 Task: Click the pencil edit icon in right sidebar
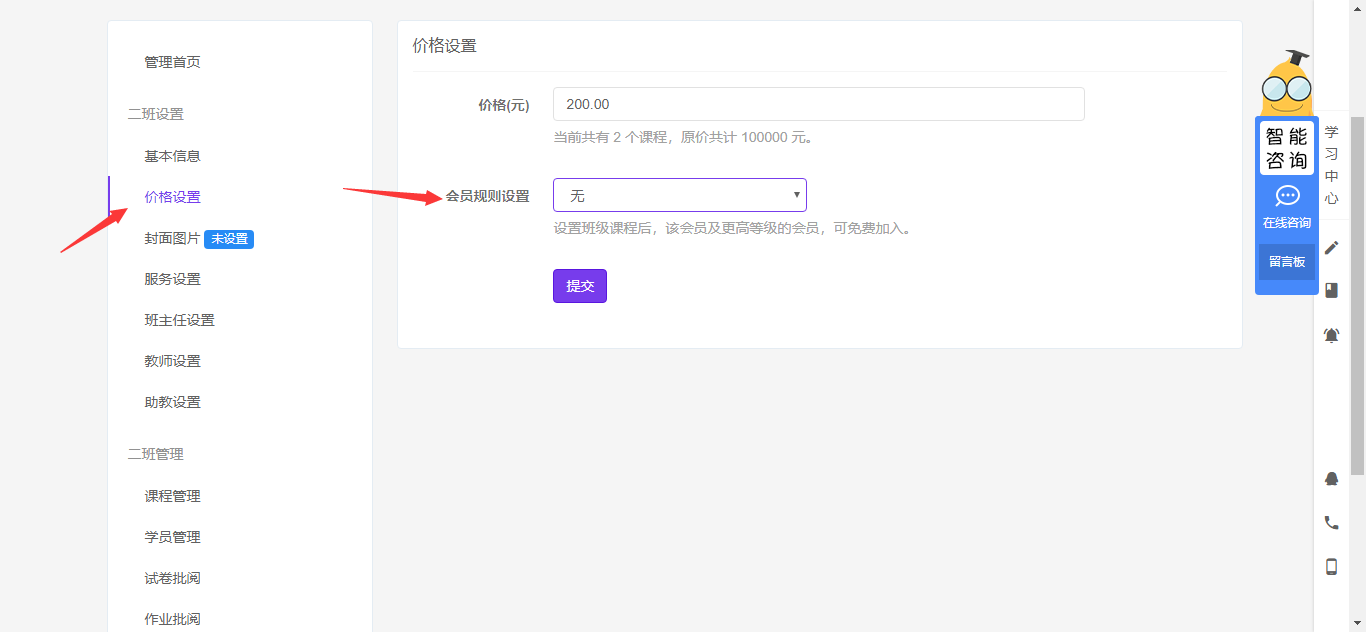1331,248
